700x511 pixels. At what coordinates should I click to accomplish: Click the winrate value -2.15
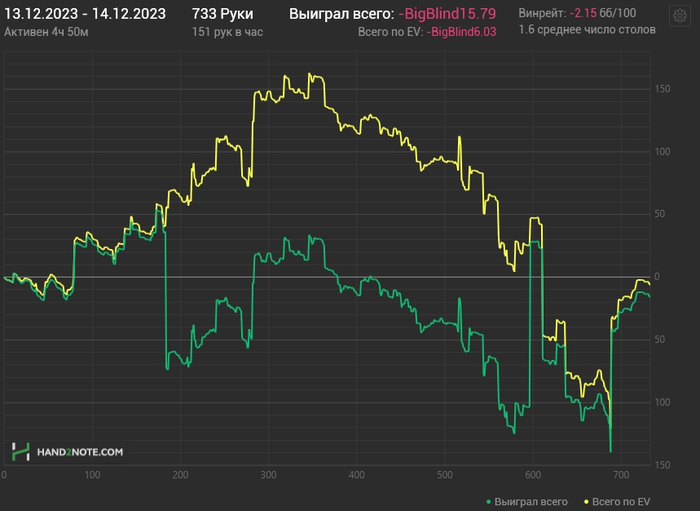pos(582,13)
